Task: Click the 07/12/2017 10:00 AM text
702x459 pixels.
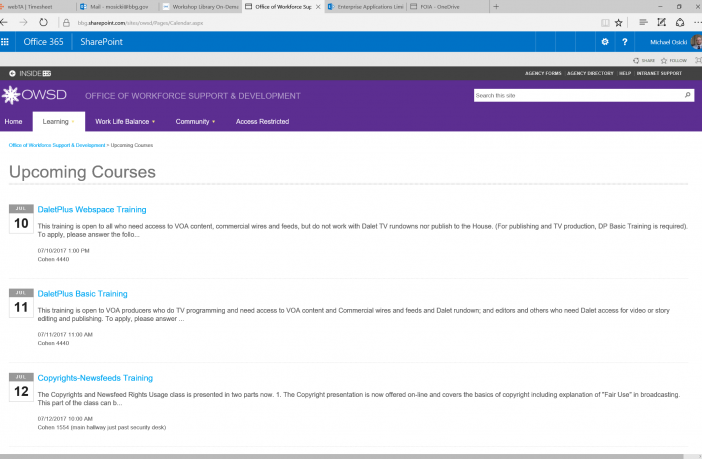Action: click(x=65, y=419)
